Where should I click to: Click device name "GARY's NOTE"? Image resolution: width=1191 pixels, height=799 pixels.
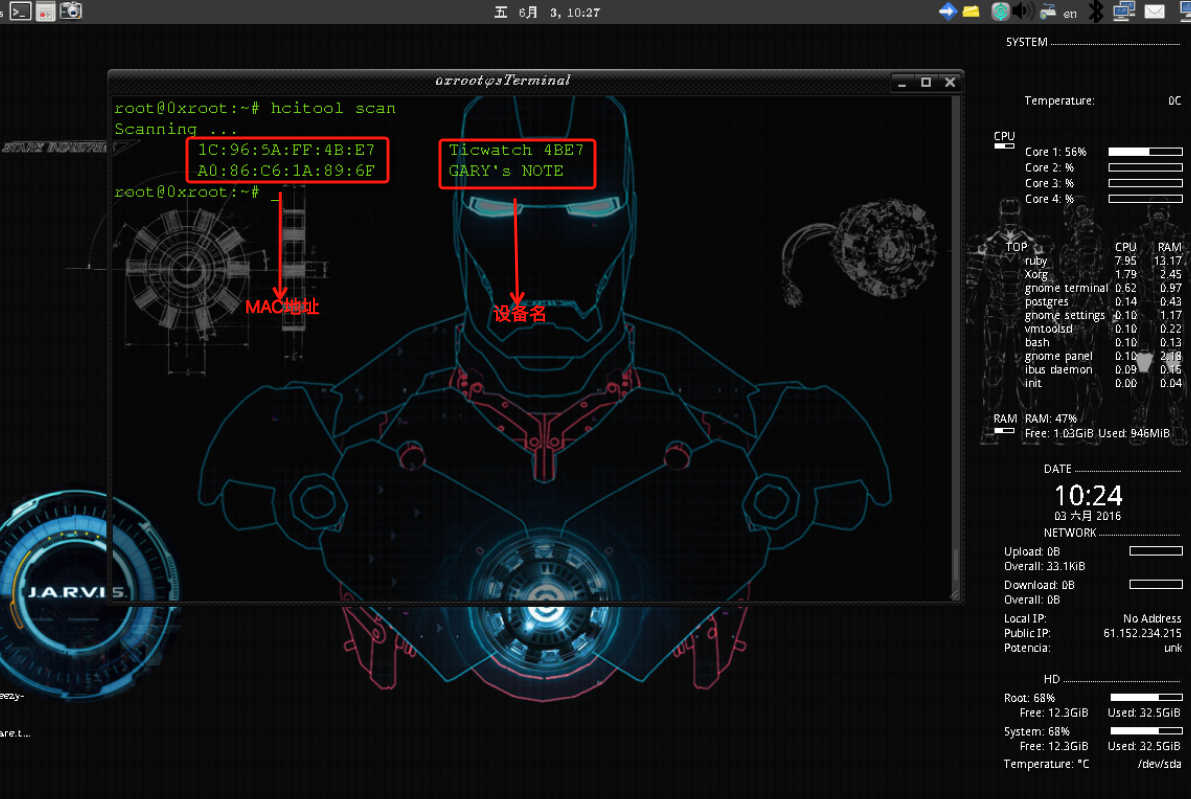coord(506,170)
